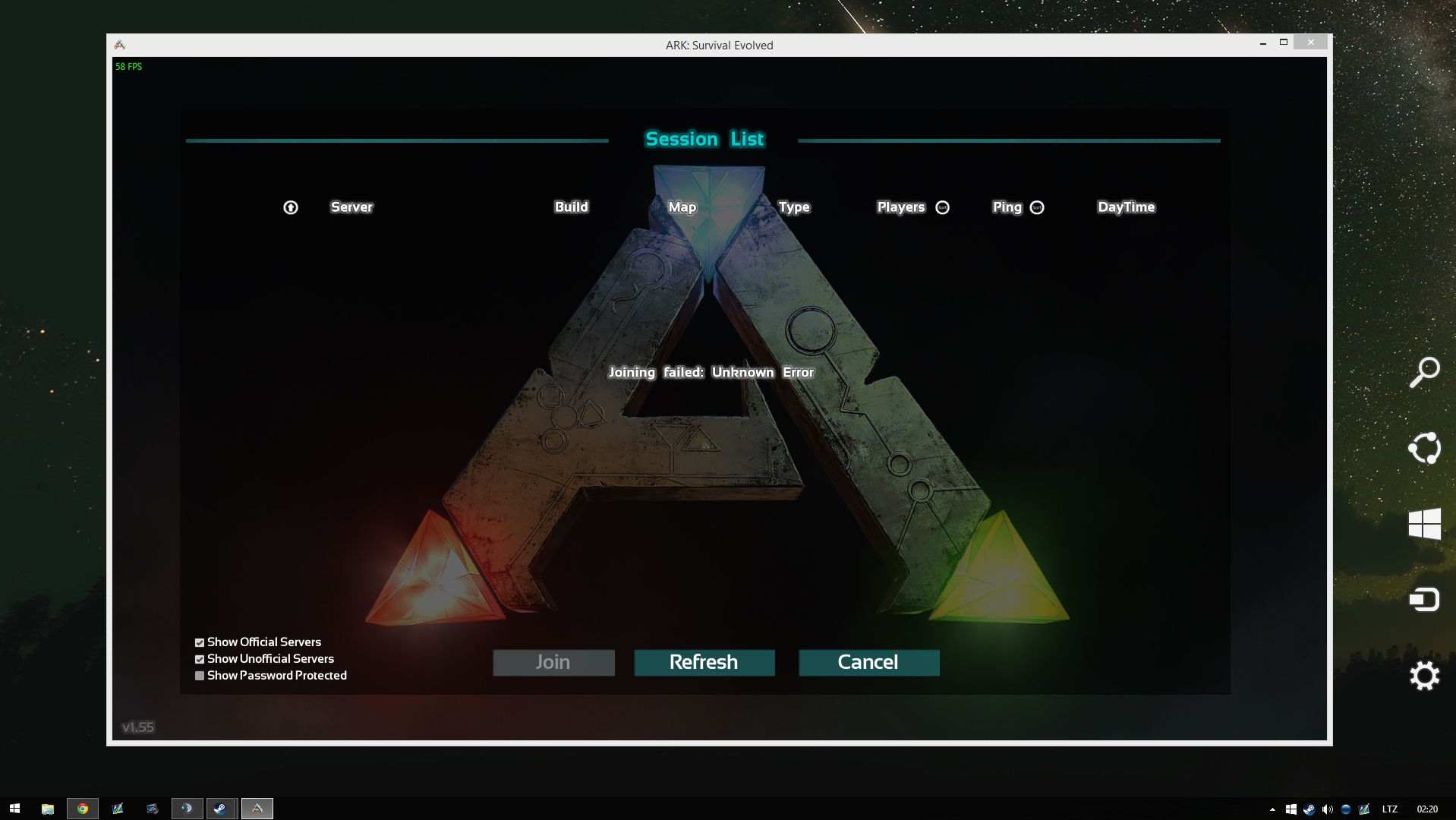Toggle Show Unofficial Servers checkbox
The height and width of the screenshot is (820, 1456).
point(200,659)
